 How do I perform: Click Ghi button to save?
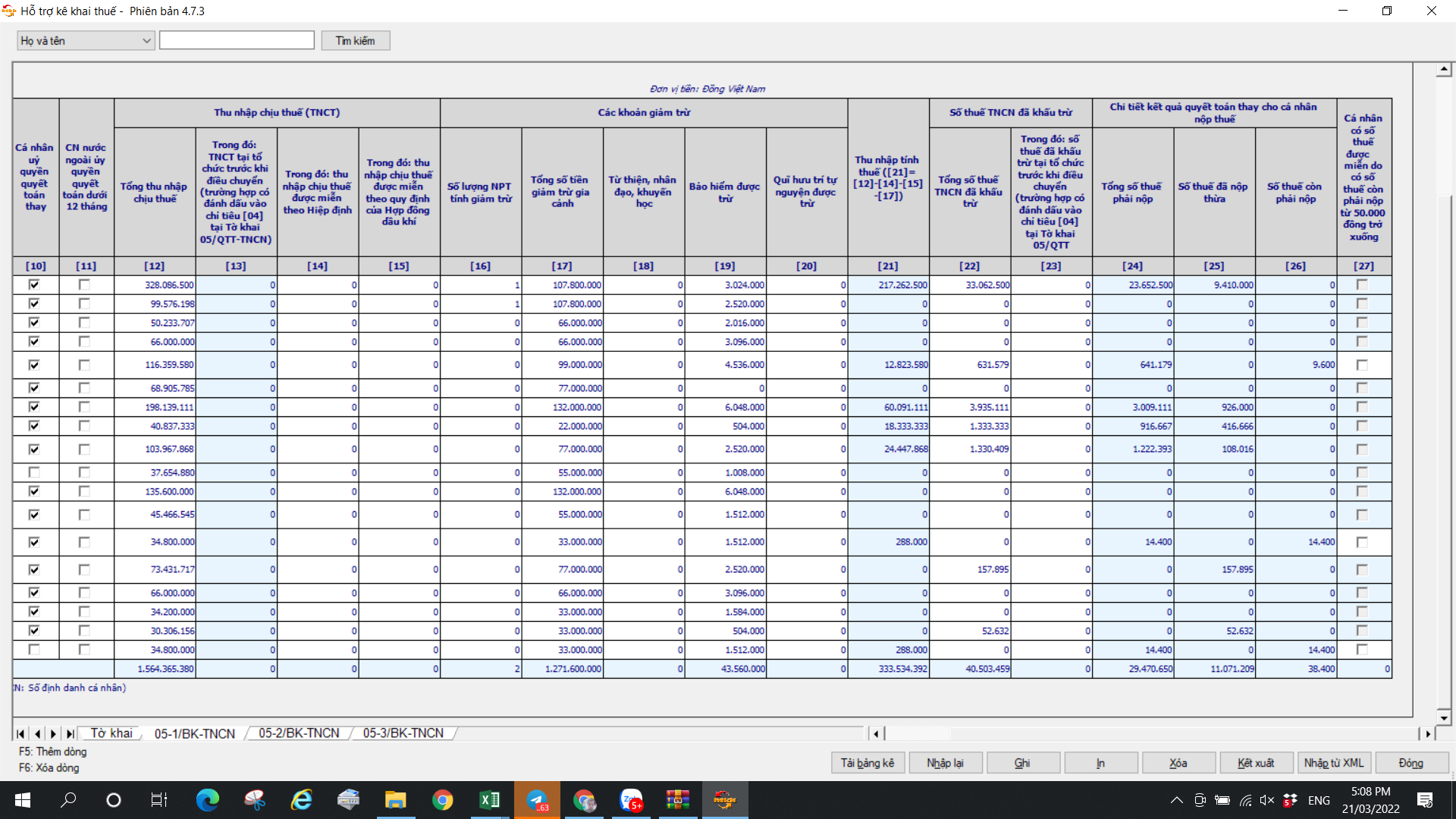tap(1022, 763)
